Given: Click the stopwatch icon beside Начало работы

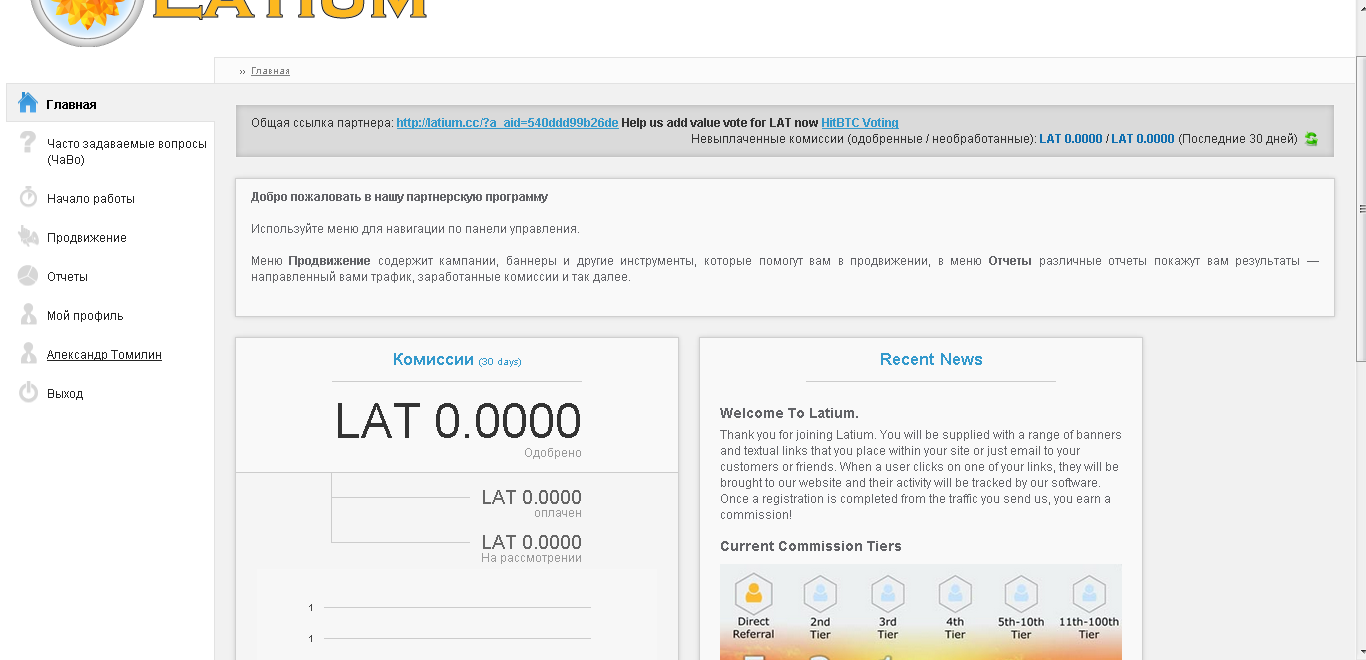Looking at the screenshot, I should click(x=28, y=197).
